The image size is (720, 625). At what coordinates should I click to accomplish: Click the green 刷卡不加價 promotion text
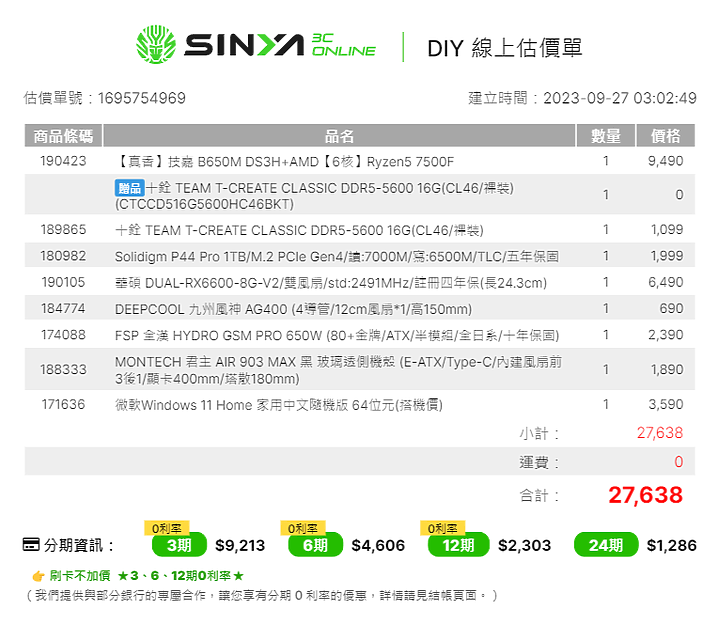[x=146, y=575]
